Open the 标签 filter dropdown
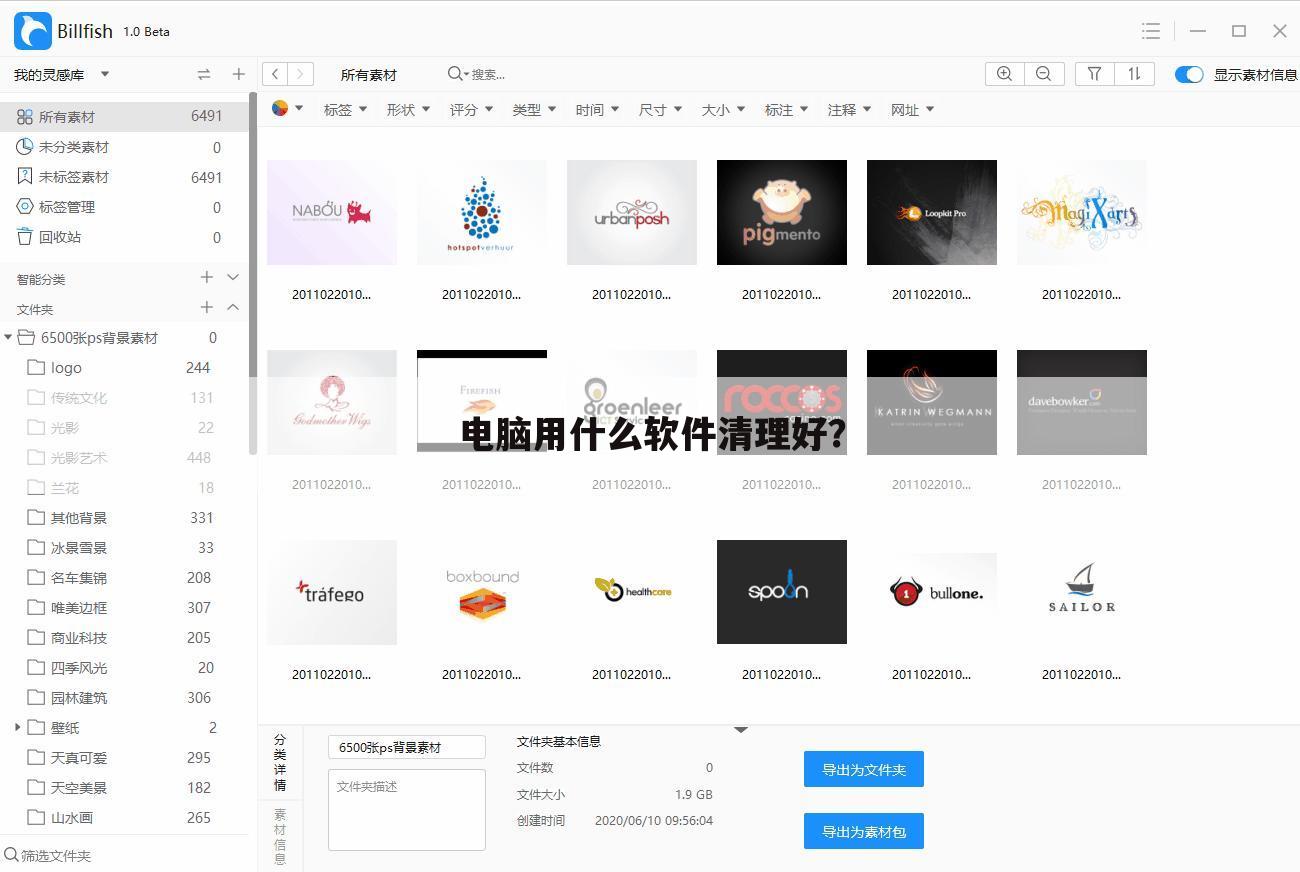The image size is (1300, 872). [345, 110]
